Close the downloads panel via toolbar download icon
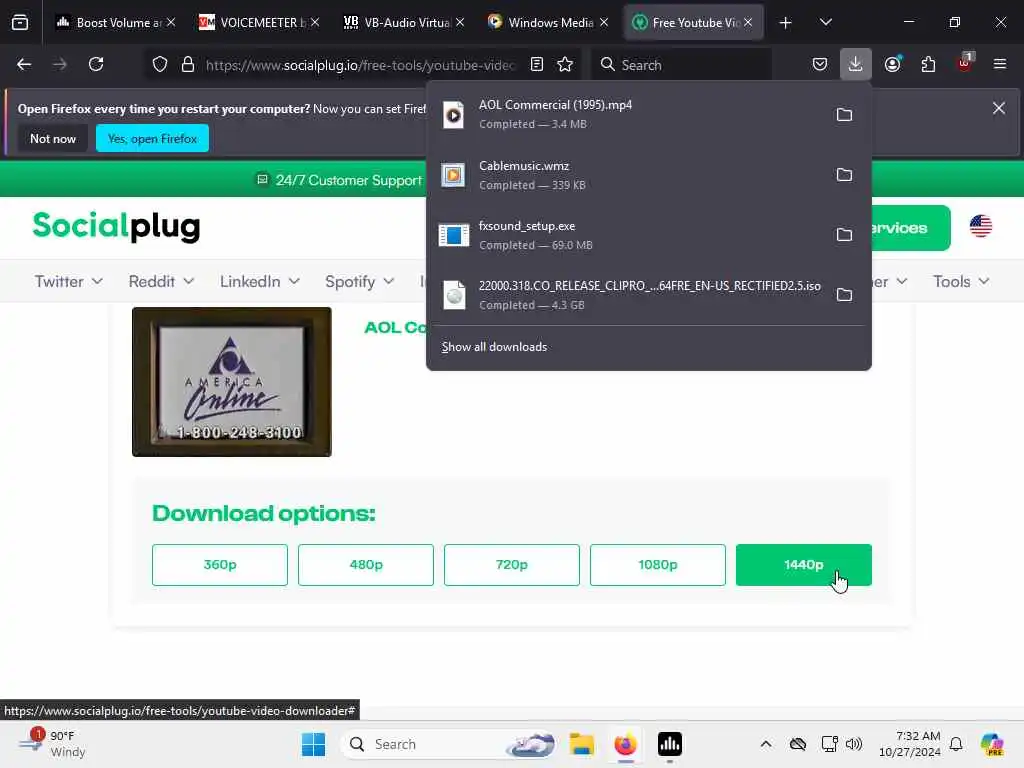The width and height of the screenshot is (1024, 768). tap(856, 65)
